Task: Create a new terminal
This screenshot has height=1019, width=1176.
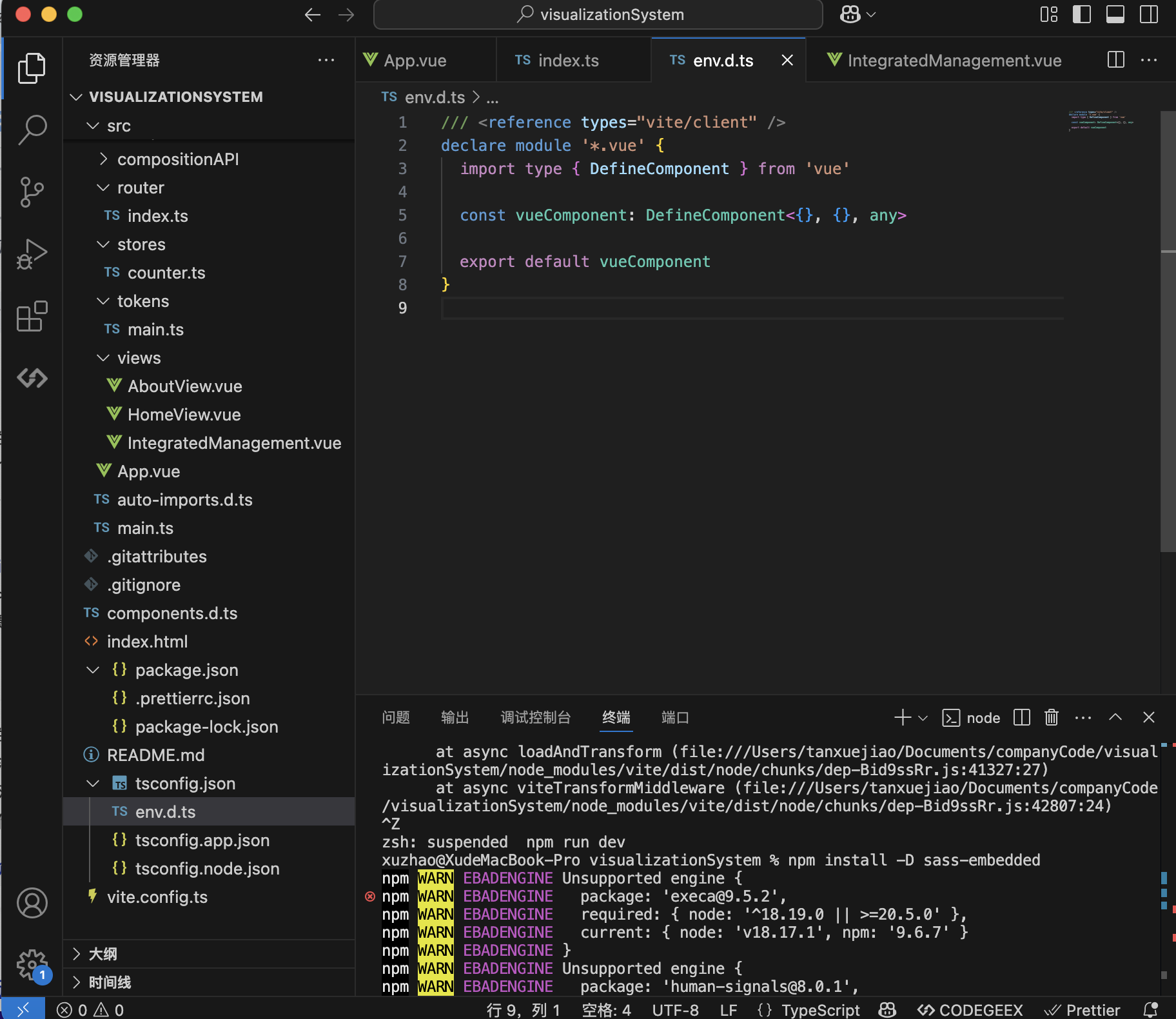Action: (903, 717)
